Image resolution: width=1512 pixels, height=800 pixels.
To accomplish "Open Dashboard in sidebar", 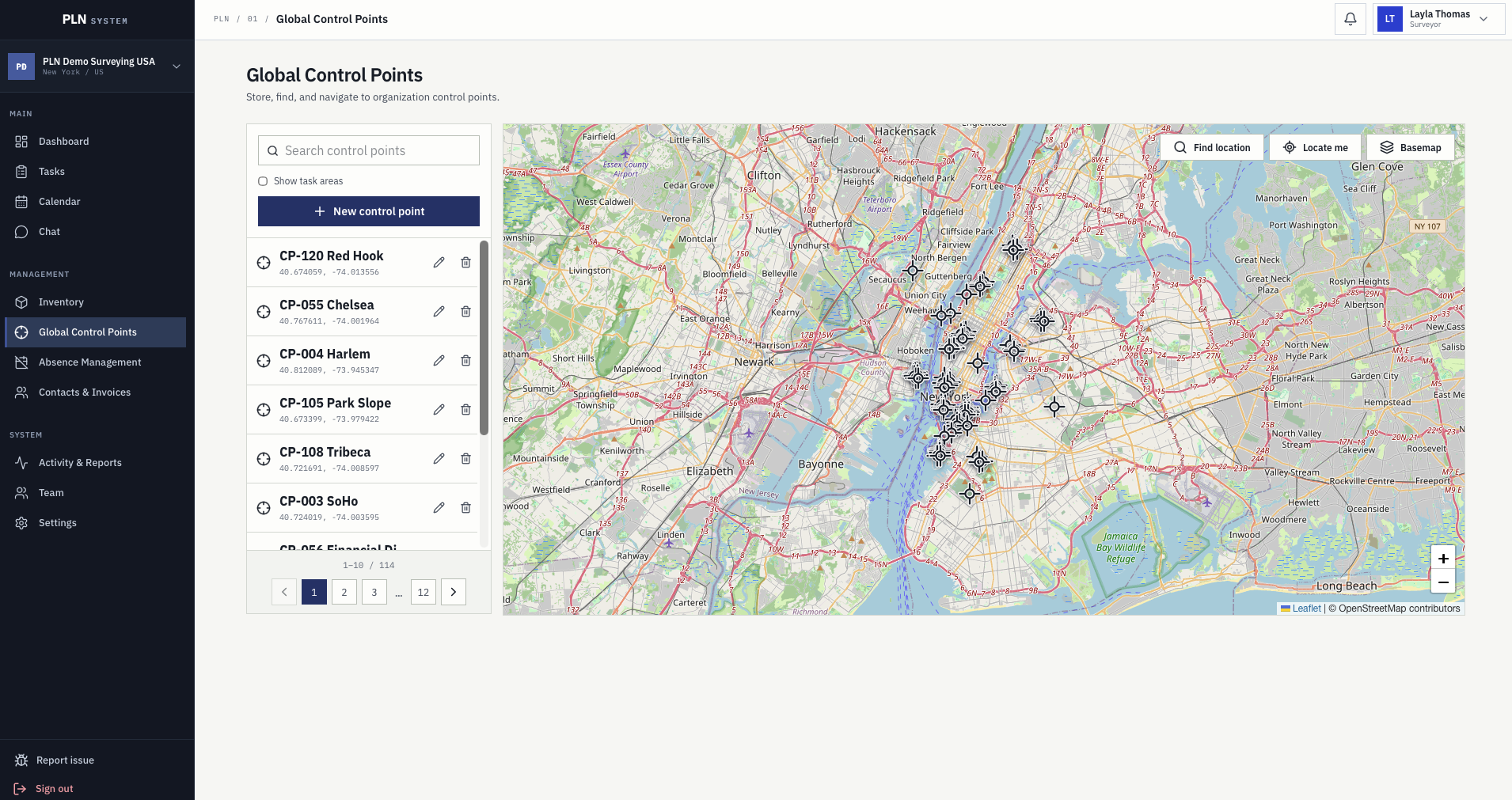I will [95, 142].
